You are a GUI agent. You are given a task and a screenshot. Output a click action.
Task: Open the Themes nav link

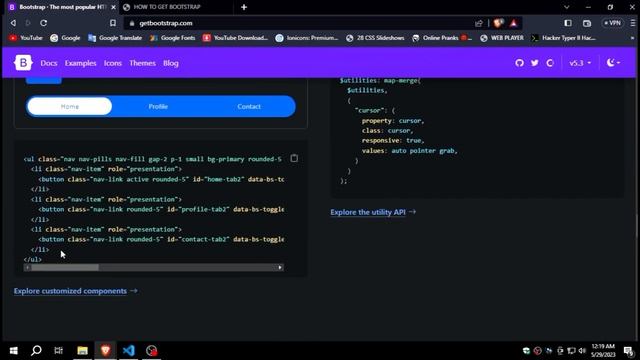pyautogui.click(x=142, y=63)
